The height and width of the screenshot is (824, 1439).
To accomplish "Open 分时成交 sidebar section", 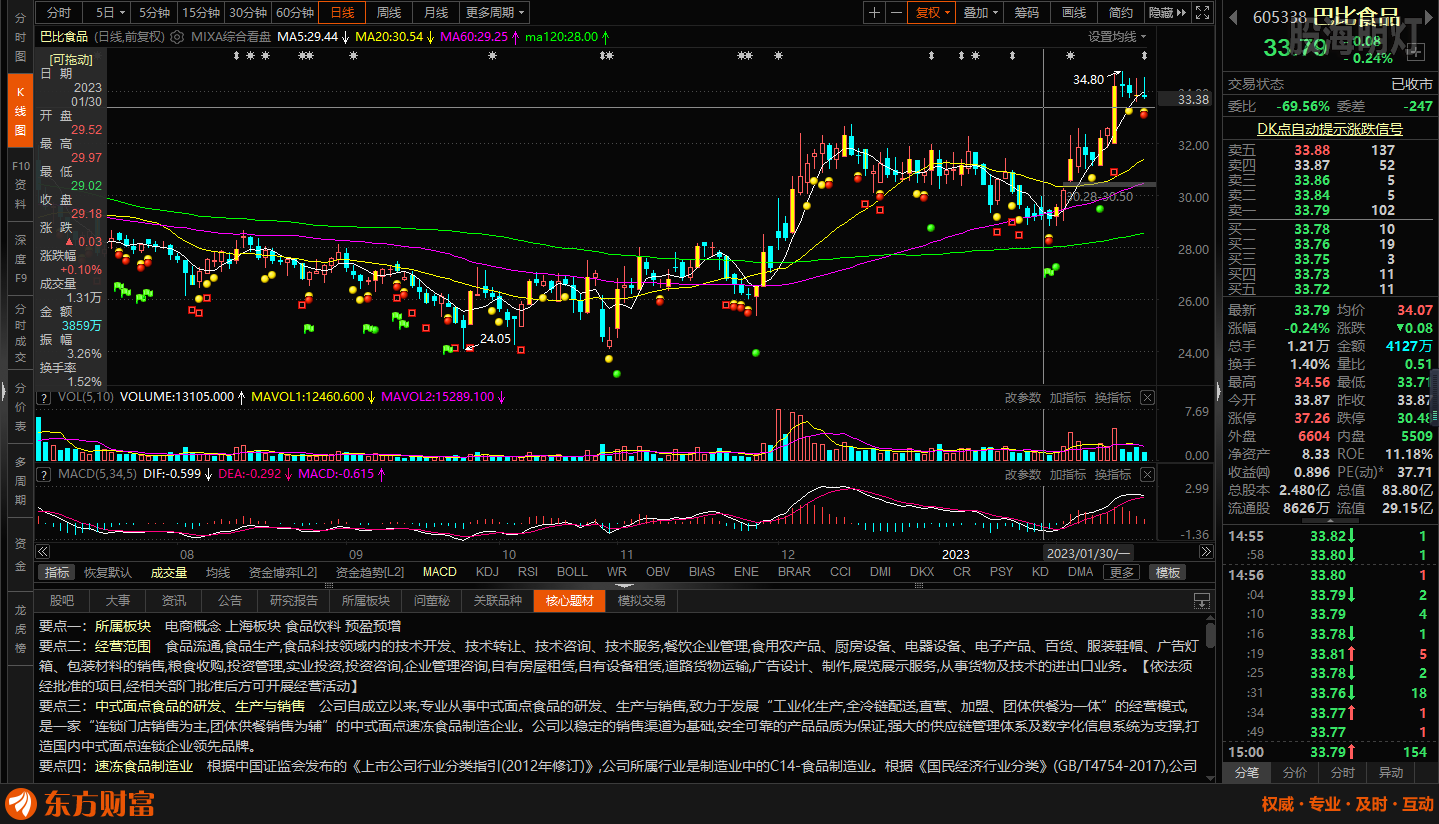I will pyautogui.click(x=20, y=332).
